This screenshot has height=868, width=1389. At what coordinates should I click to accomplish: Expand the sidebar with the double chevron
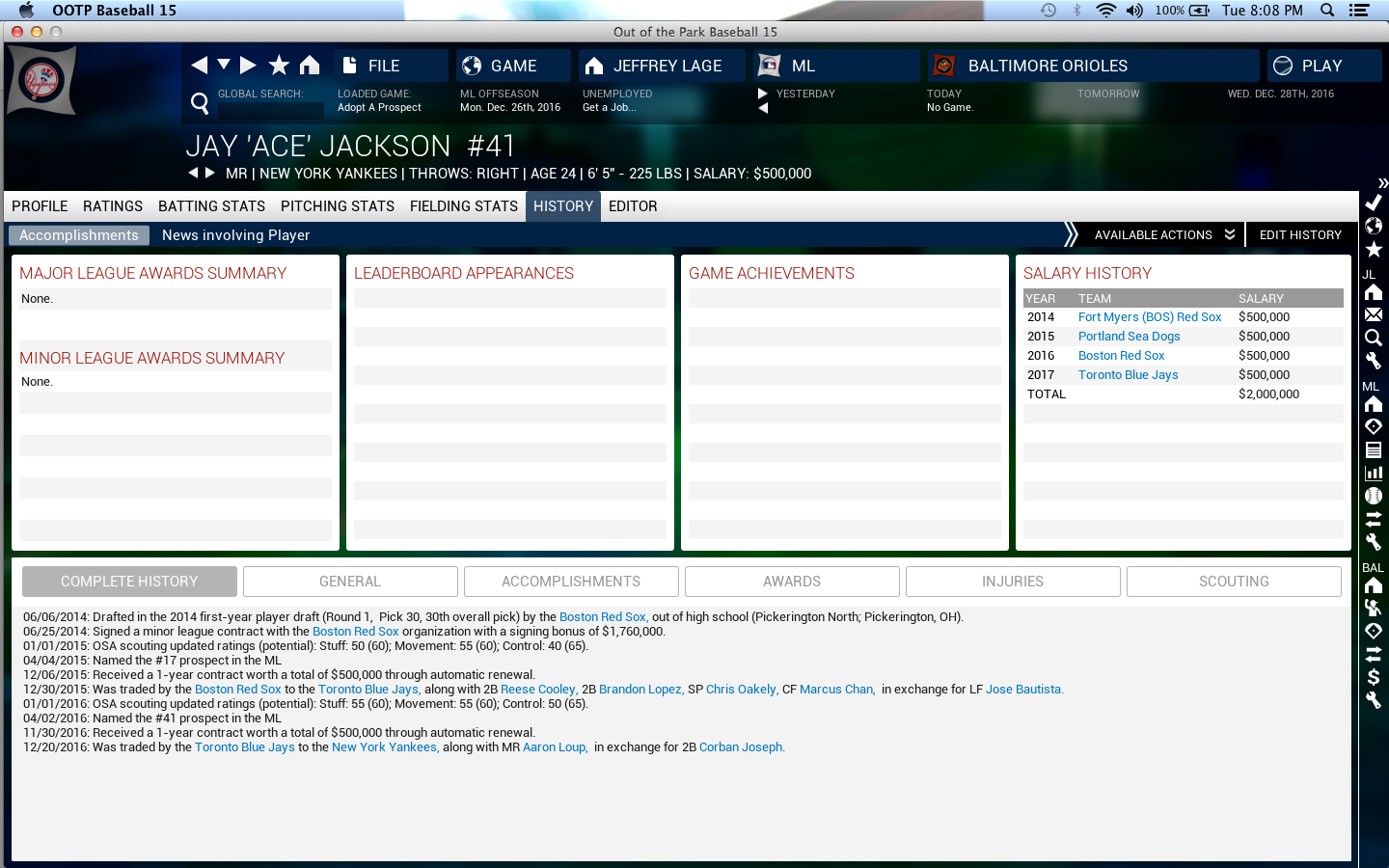(1382, 182)
